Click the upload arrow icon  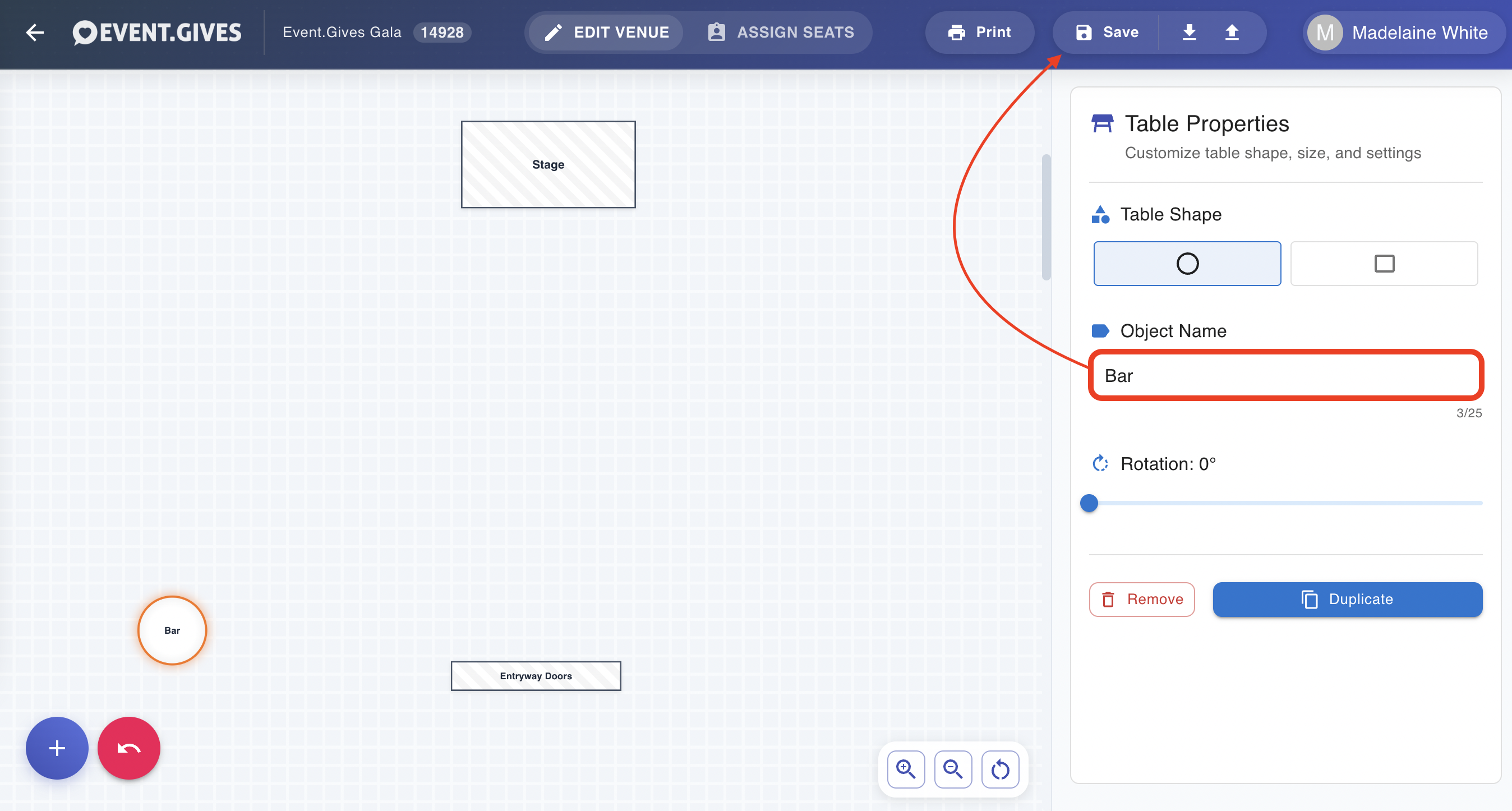tap(1232, 33)
